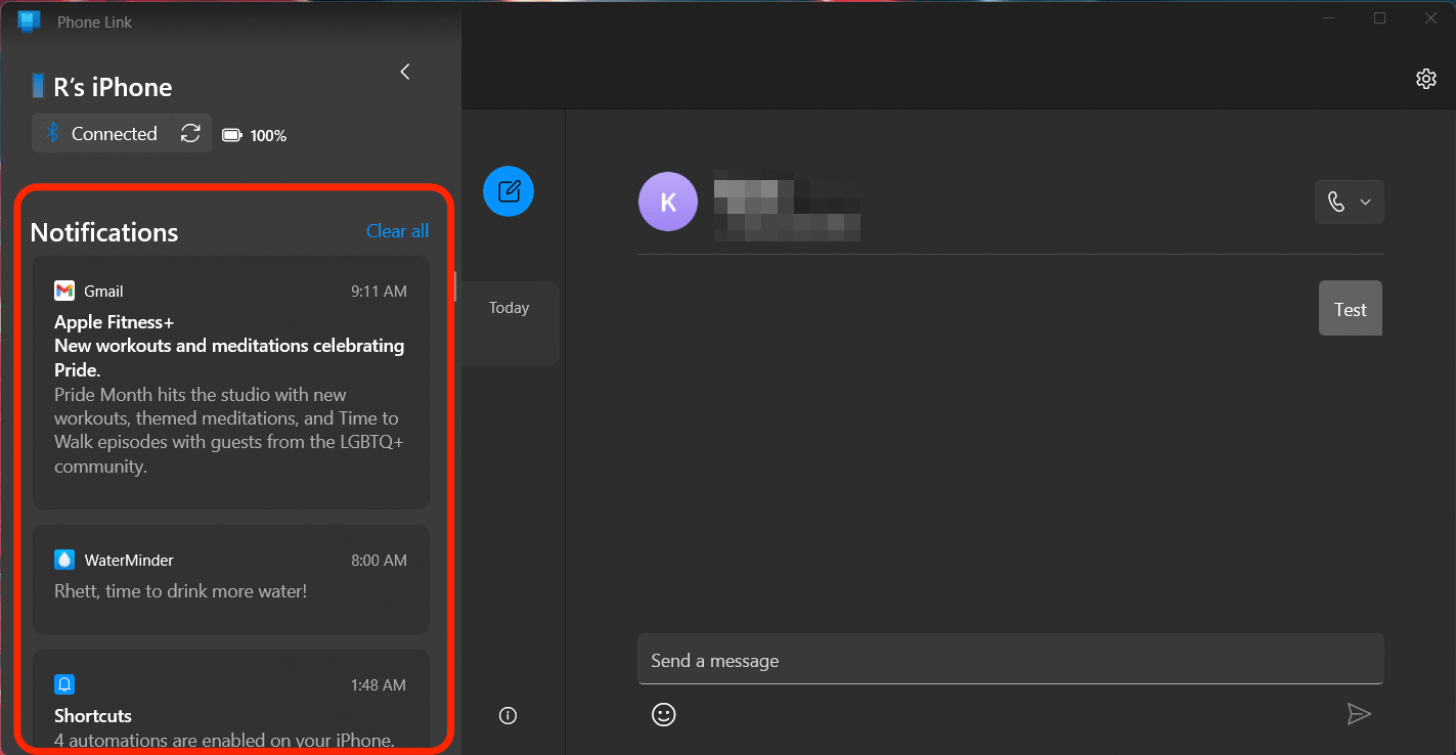Select the Test message bubble
Viewport: 1456px width, 755px height.
1350,308
